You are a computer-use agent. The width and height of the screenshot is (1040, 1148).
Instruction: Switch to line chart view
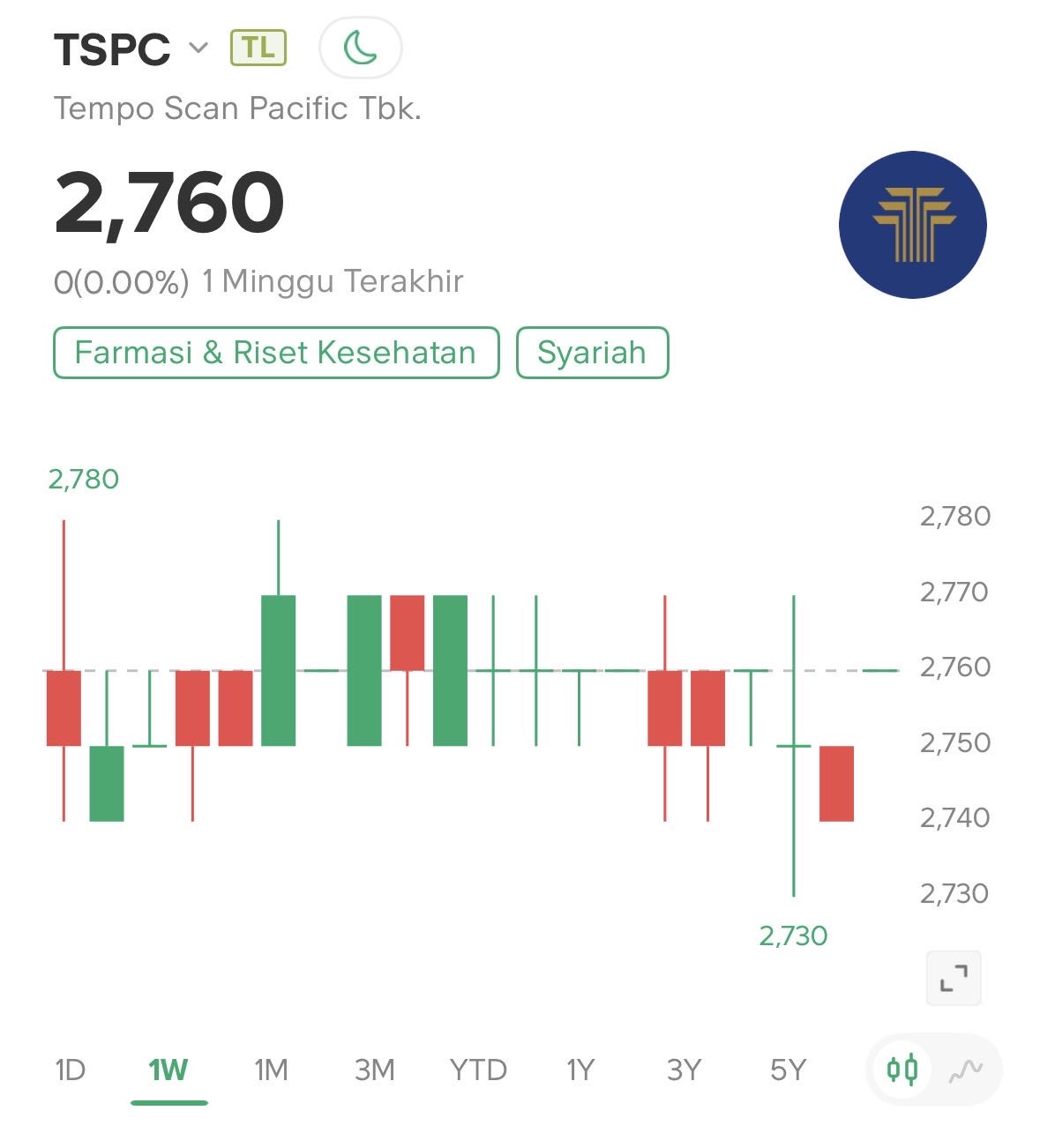[x=965, y=1070]
